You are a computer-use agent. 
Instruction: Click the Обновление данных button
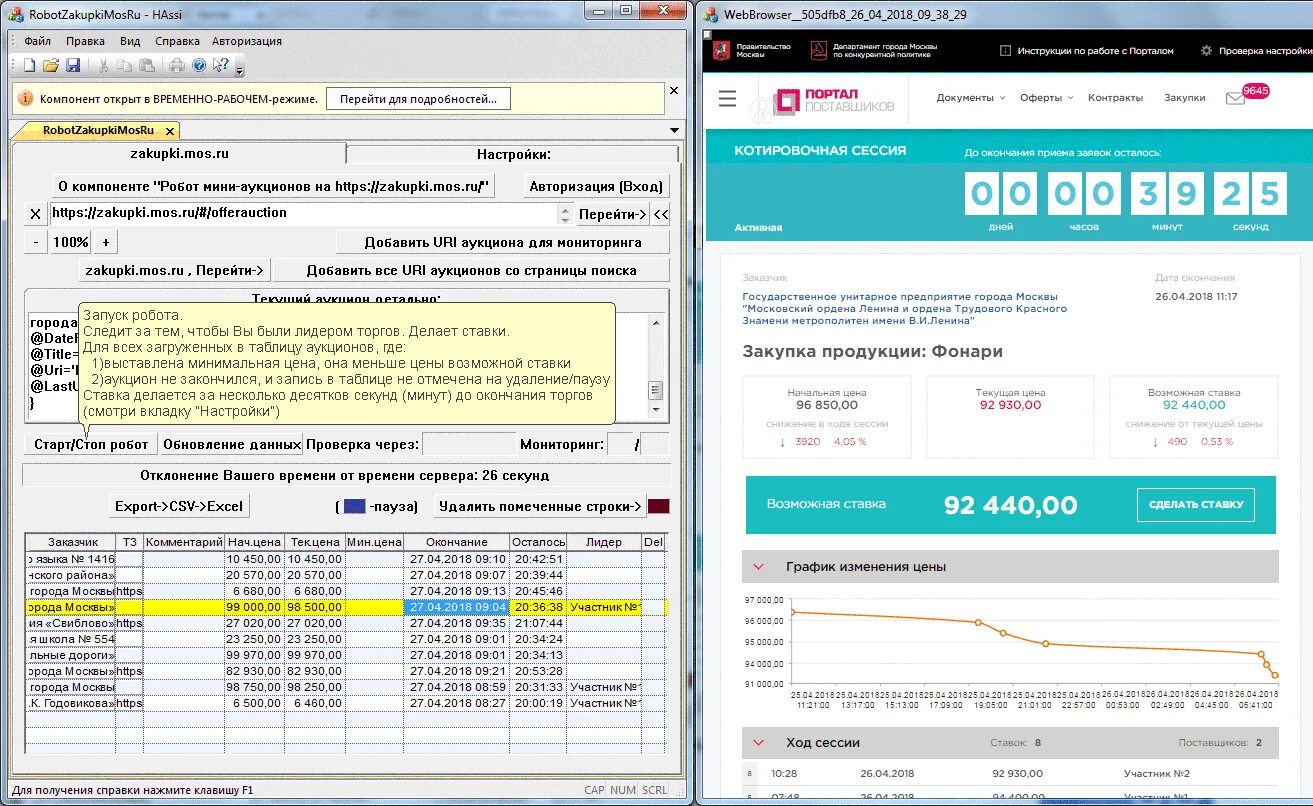tap(231, 445)
